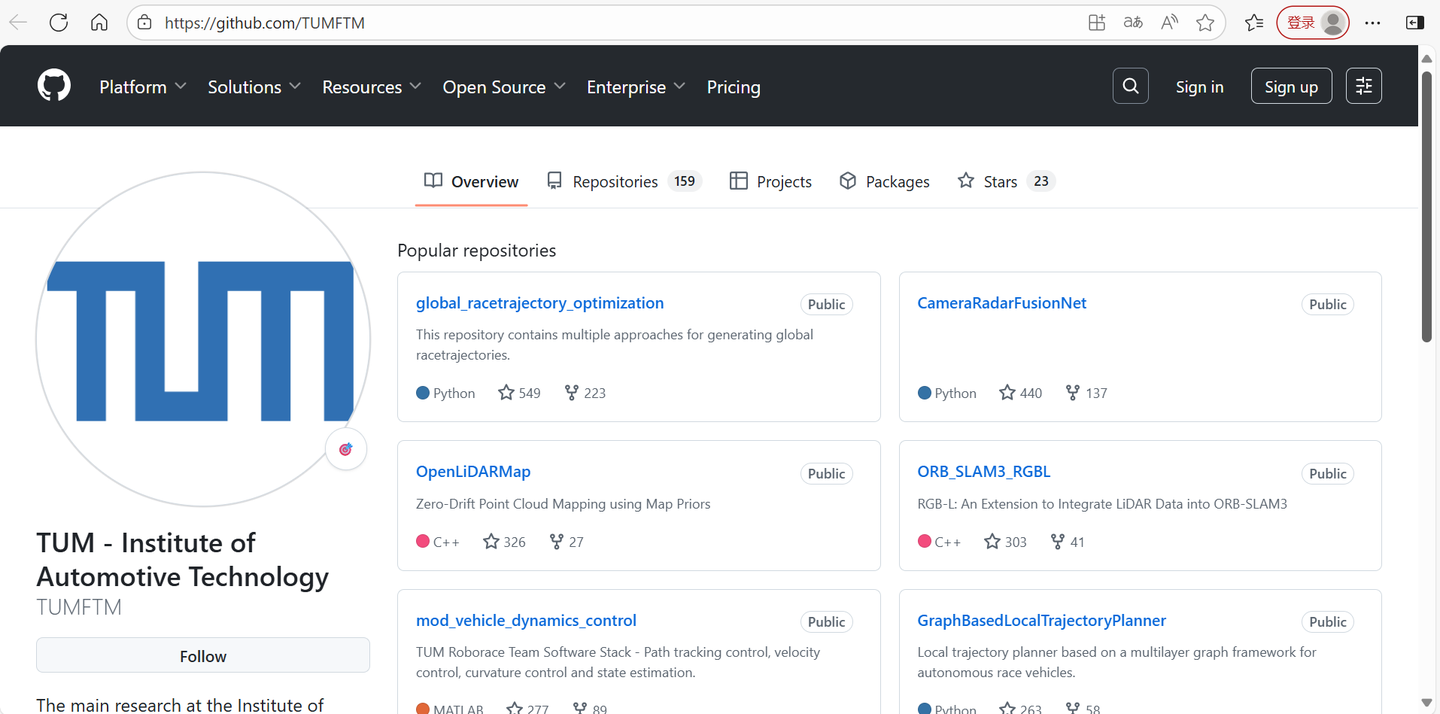Screen dimensions: 1440x714
Task: Click star count 440 of CameraRadarFusionNet
Action: pyautogui.click(x=1021, y=393)
